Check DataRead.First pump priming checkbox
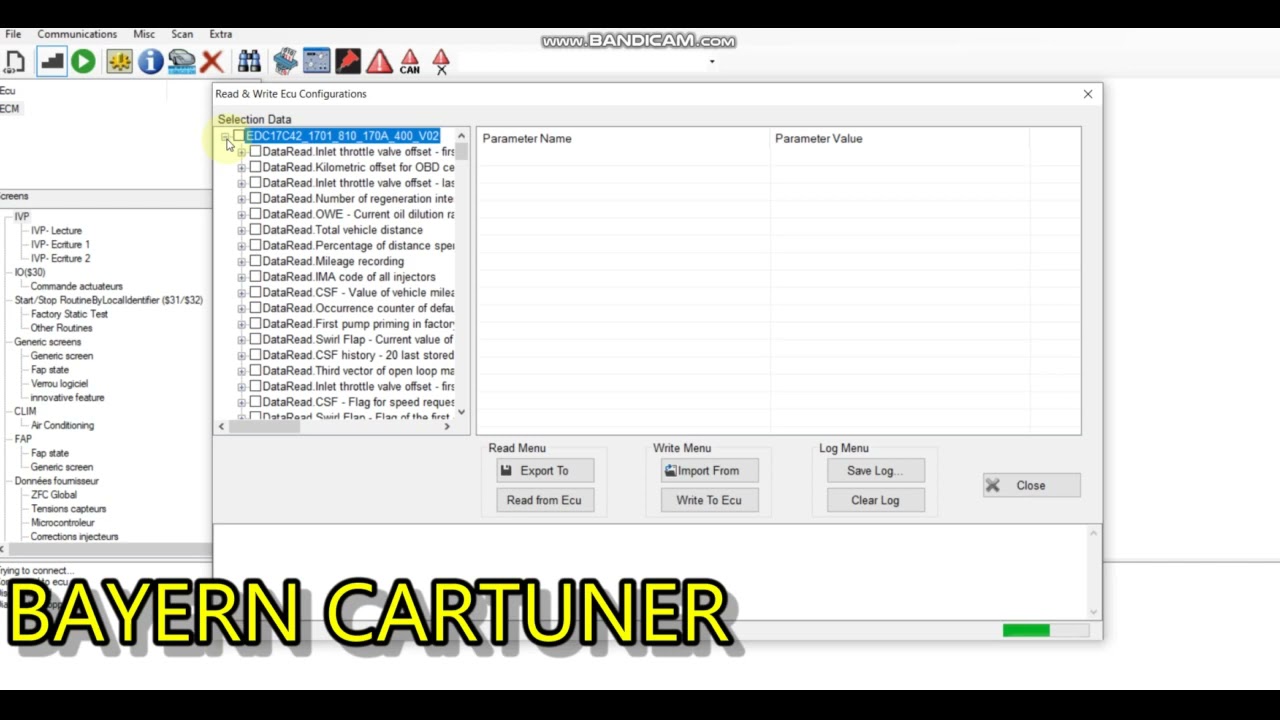 (255, 324)
